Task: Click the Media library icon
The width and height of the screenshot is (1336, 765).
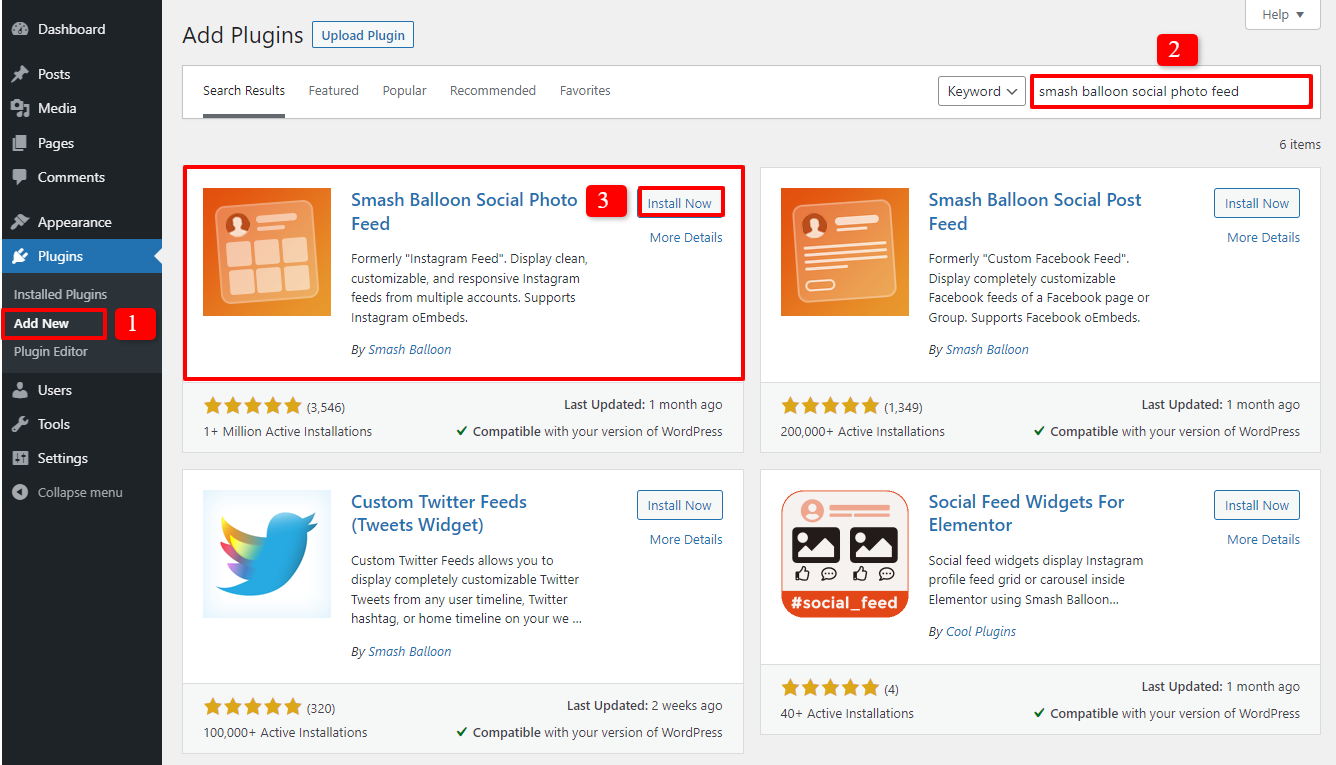Action: pos(20,108)
